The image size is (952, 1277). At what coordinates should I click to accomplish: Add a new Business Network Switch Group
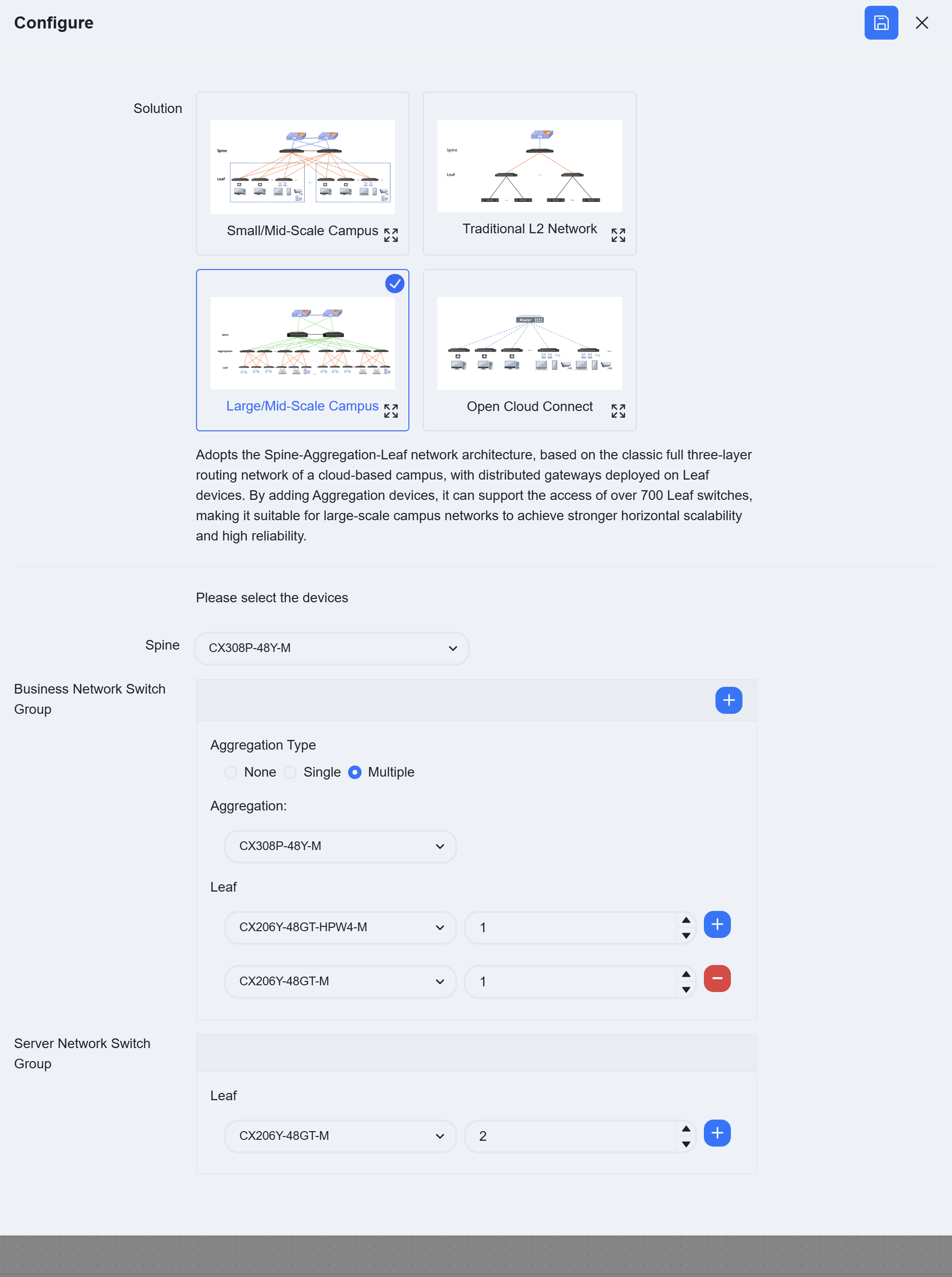[x=728, y=700]
